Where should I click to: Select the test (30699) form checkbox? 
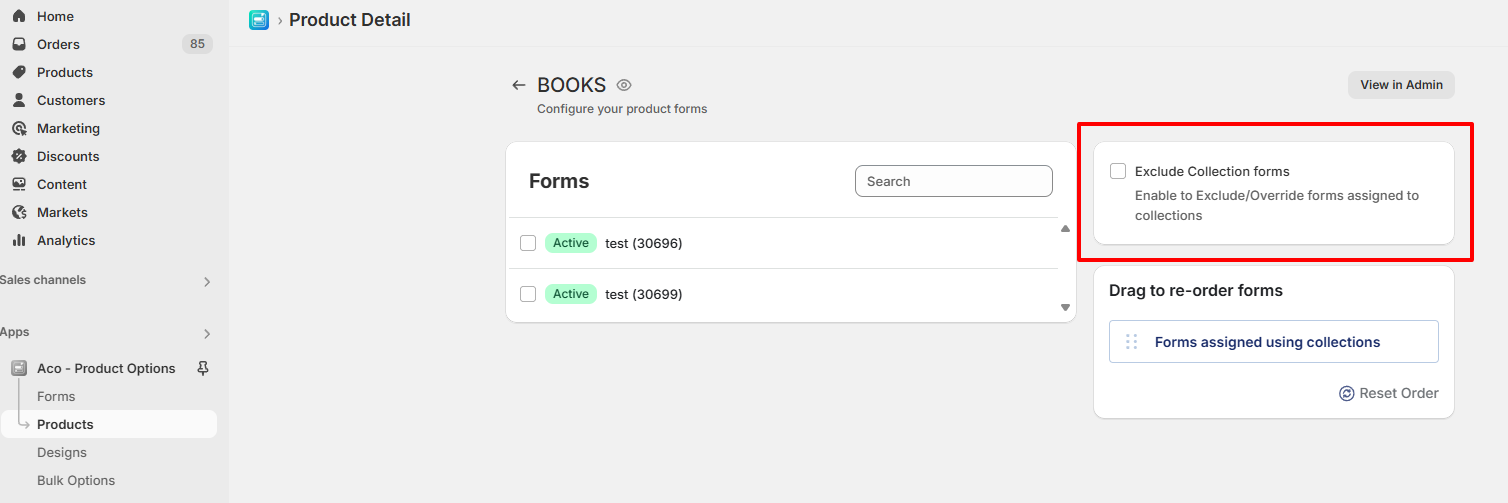(x=528, y=294)
